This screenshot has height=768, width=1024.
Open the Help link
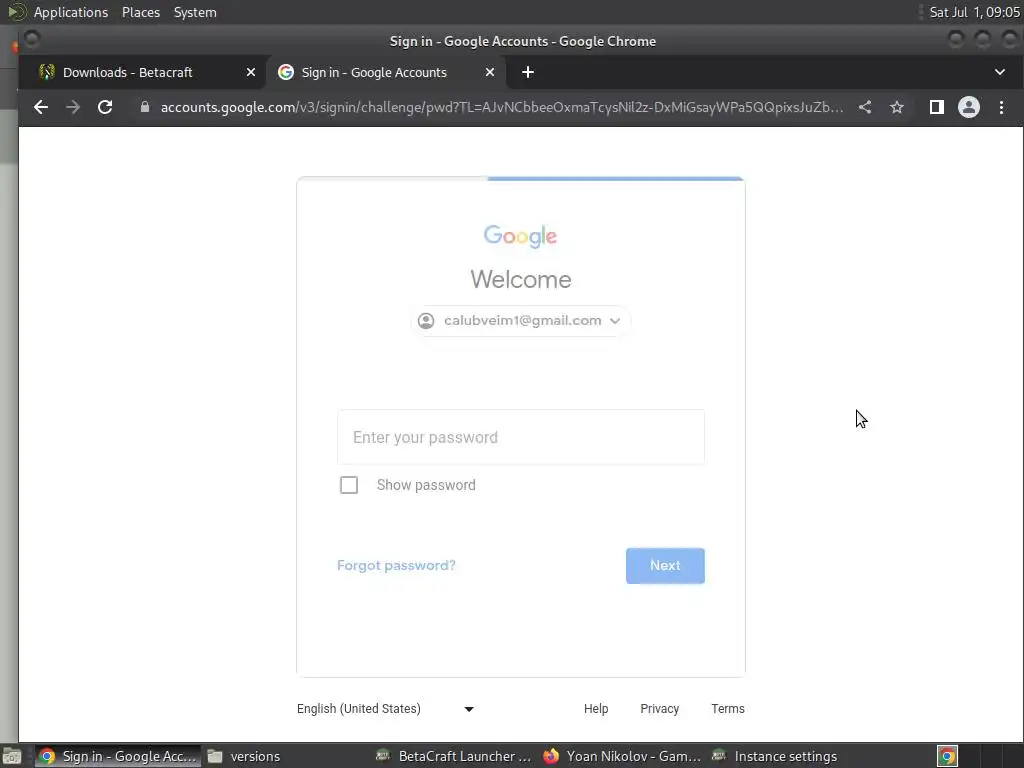coord(596,709)
